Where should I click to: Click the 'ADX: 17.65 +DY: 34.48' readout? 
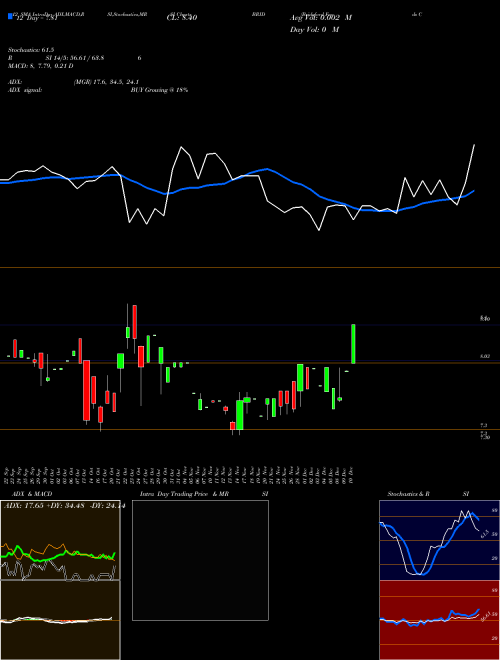coord(43,506)
